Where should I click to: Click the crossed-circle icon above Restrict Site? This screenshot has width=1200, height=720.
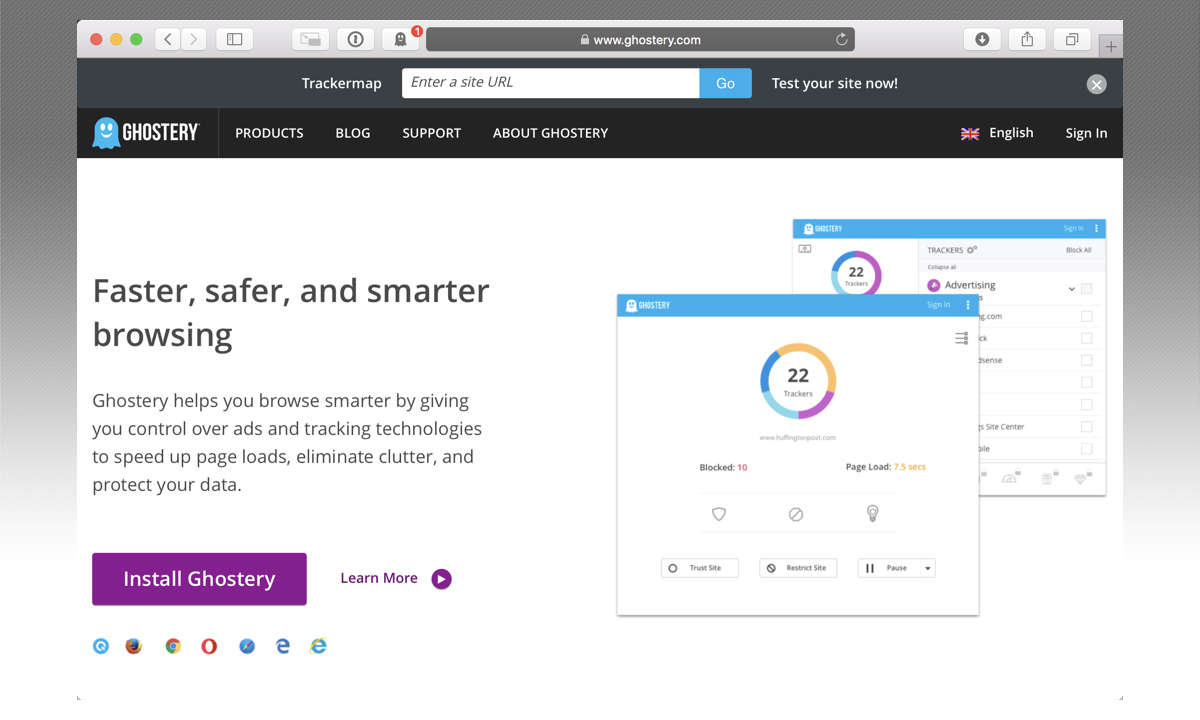(x=796, y=514)
